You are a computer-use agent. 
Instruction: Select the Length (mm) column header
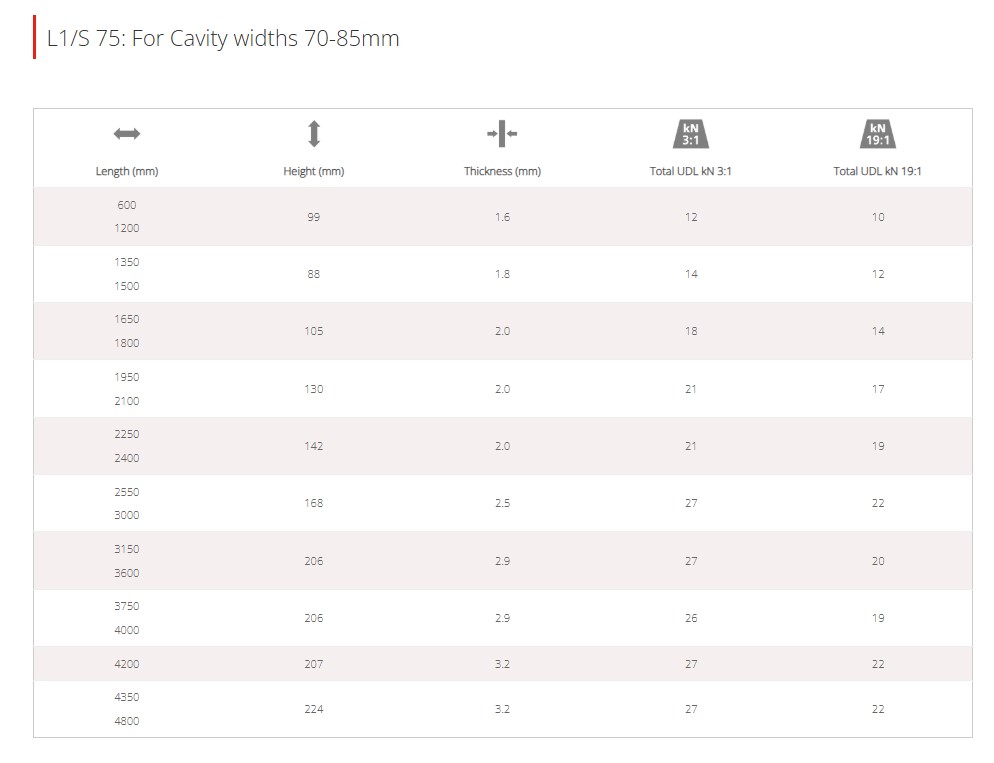click(x=127, y=171)
